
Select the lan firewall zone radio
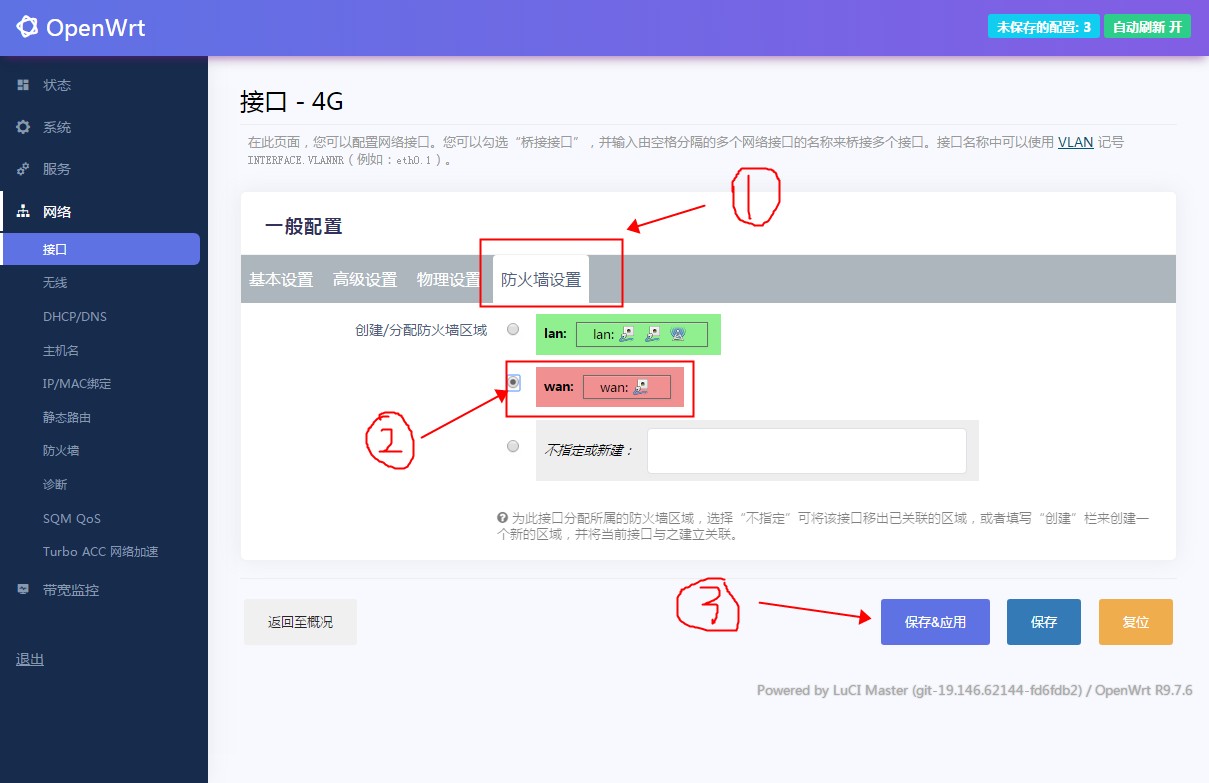coord(513,329)
